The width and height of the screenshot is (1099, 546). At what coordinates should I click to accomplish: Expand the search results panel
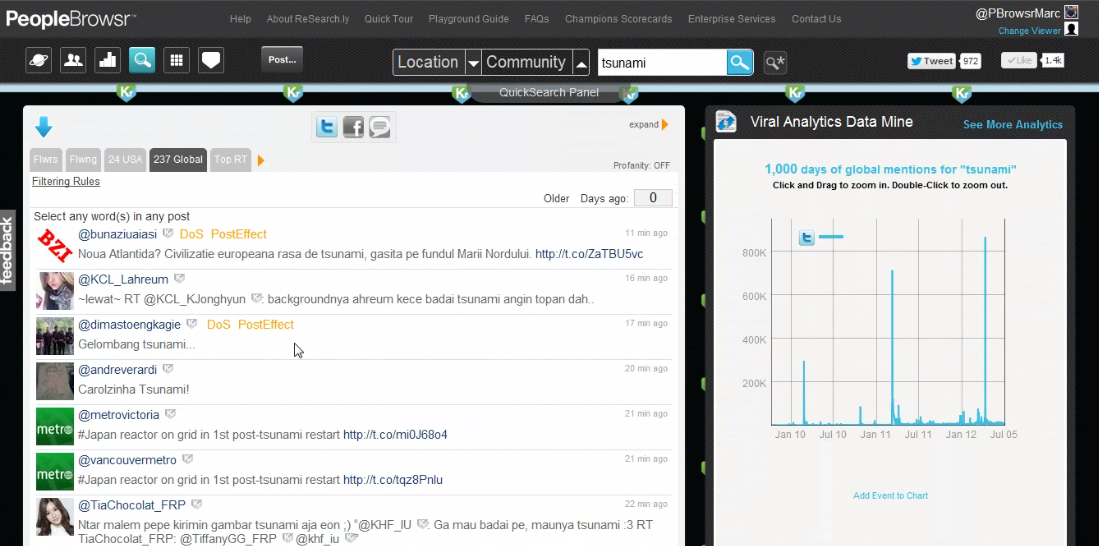tap(649, 125)
